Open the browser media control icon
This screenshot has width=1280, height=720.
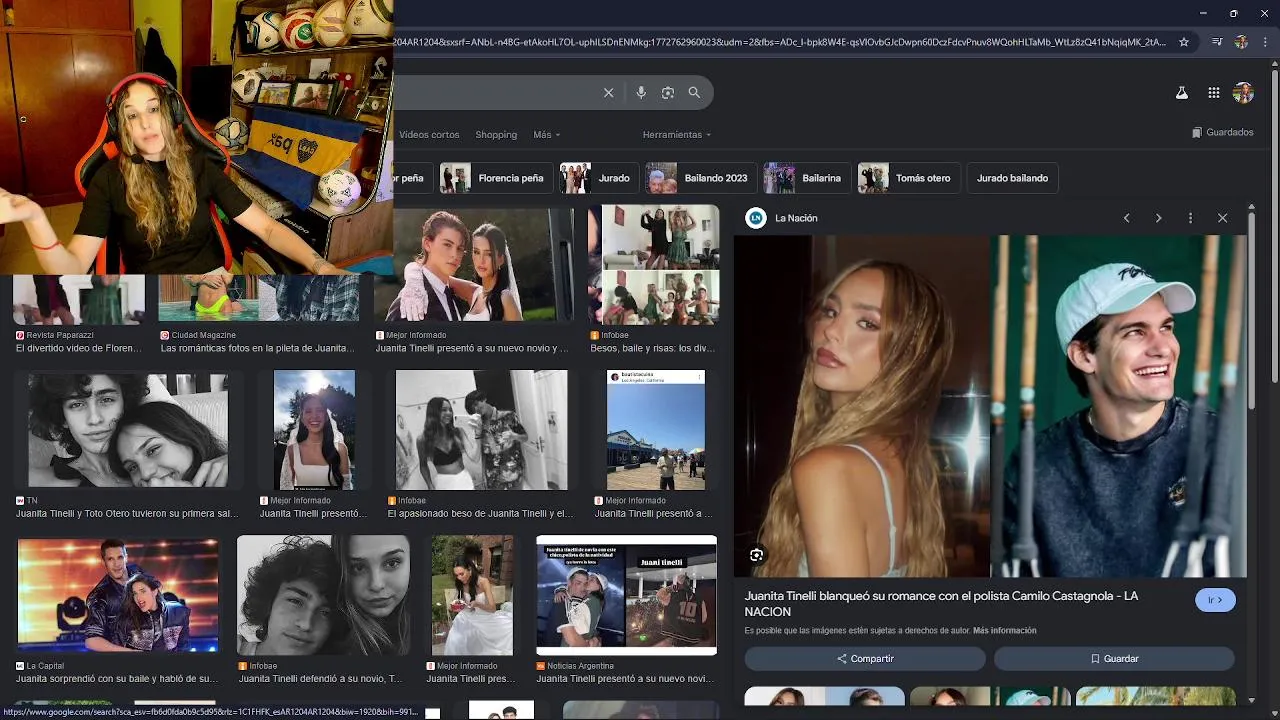click(1217, 42)
